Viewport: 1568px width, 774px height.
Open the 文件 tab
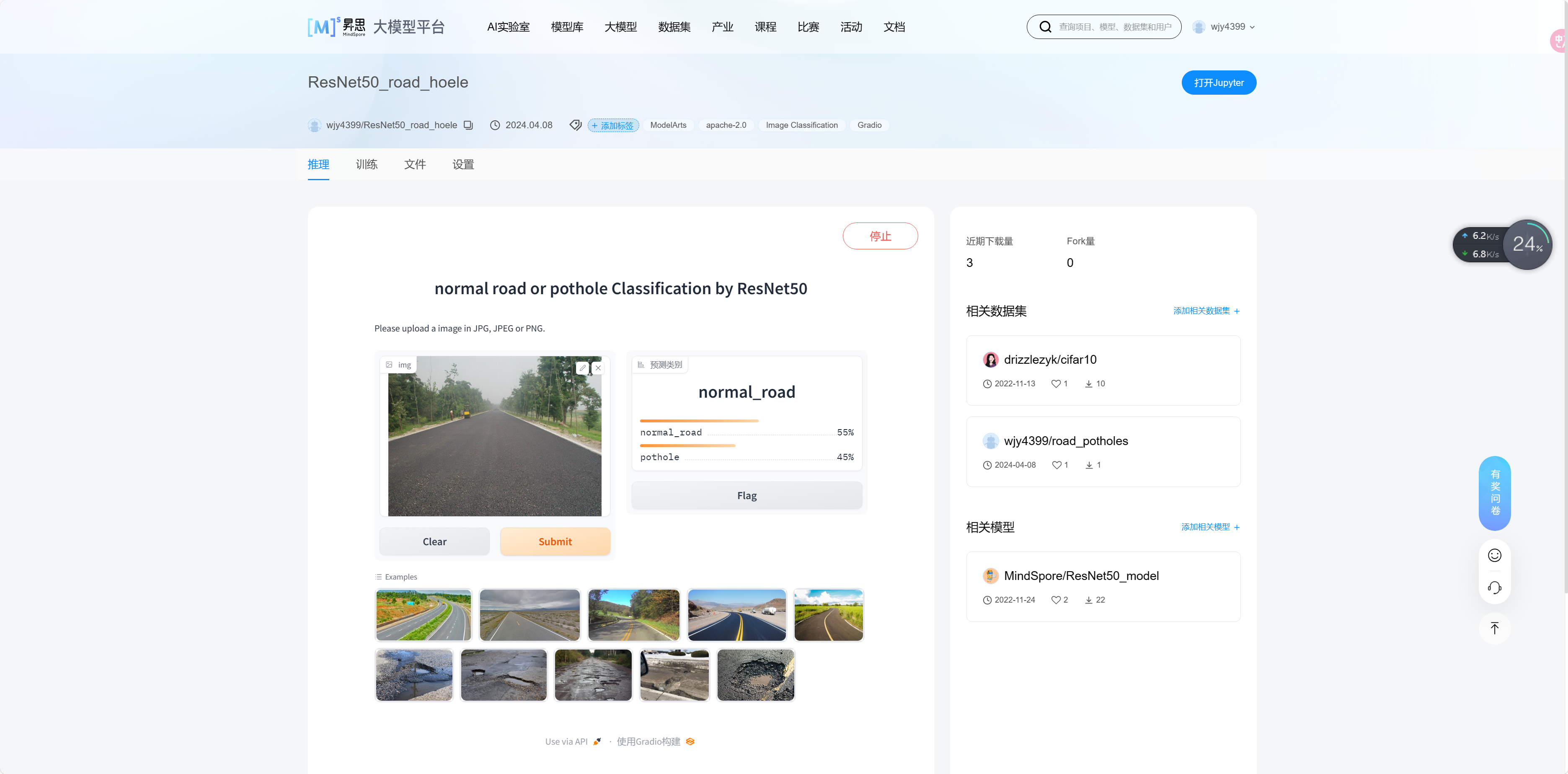click(415, 164)
